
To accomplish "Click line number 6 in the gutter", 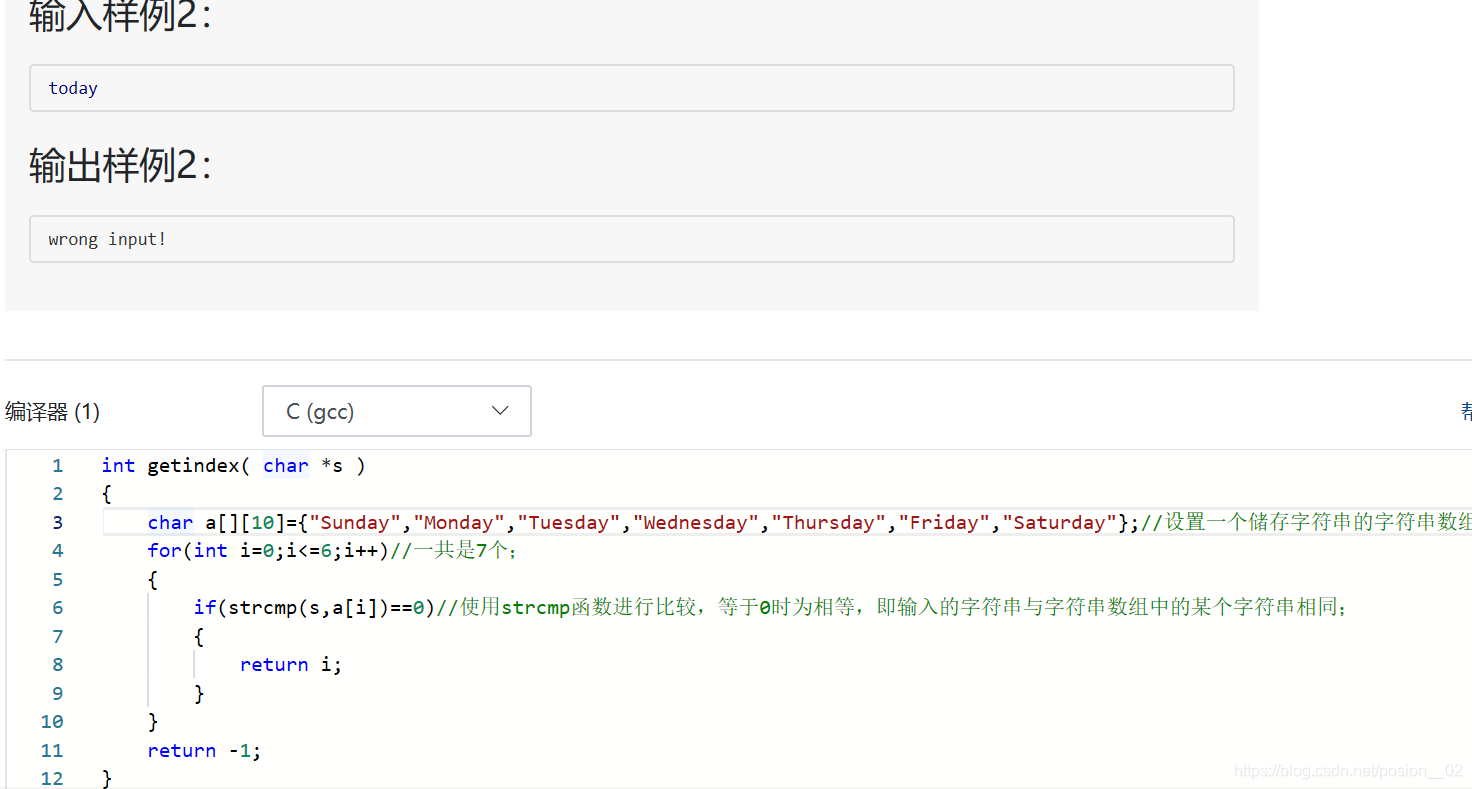I will point(57,607).
